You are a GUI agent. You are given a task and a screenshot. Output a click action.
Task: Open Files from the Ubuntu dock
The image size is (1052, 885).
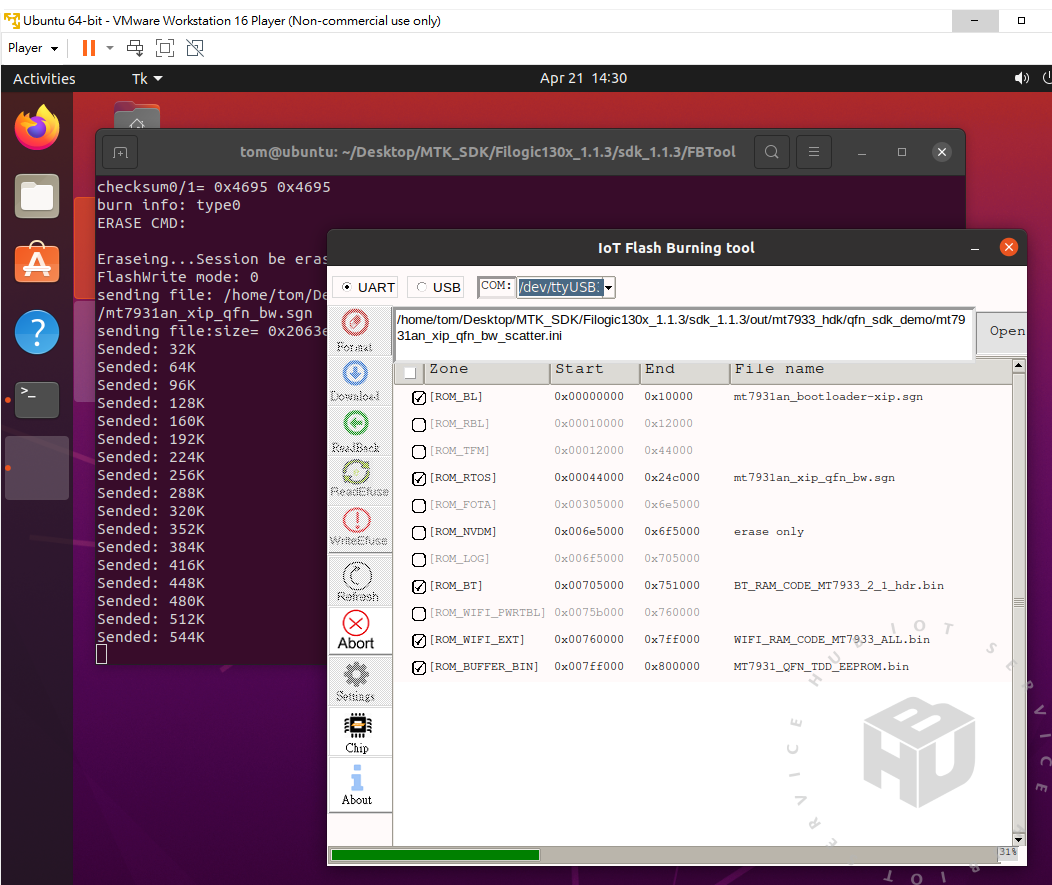37,197
